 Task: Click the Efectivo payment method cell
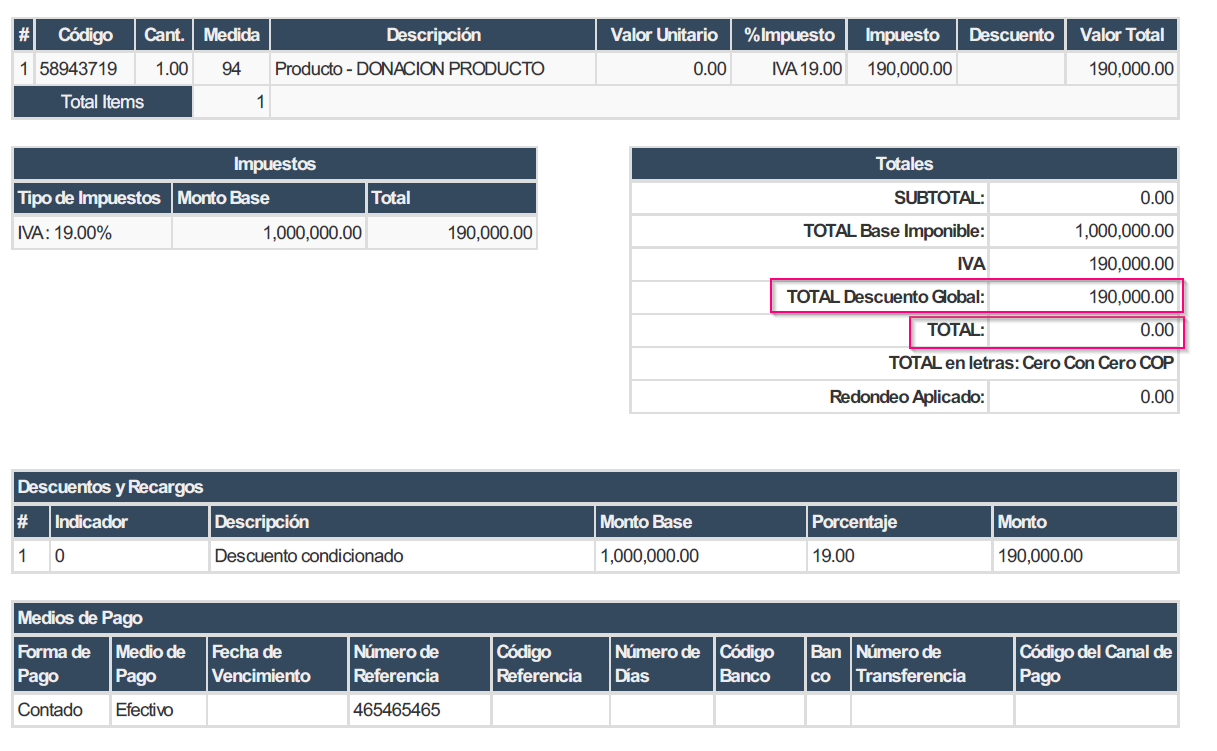click(145, 710)
